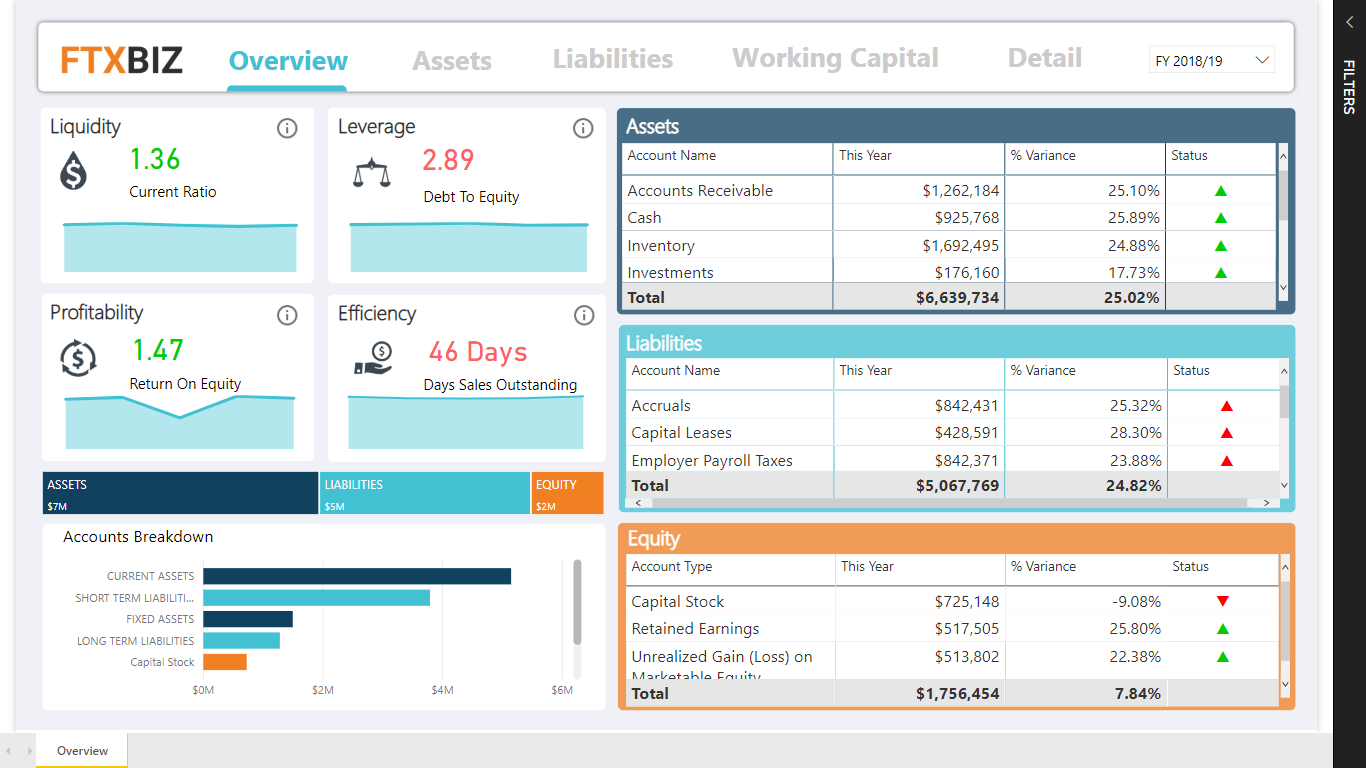Click the SHORT TERM LIABILITIES bar
The image size is (1366, 768).
316,598
